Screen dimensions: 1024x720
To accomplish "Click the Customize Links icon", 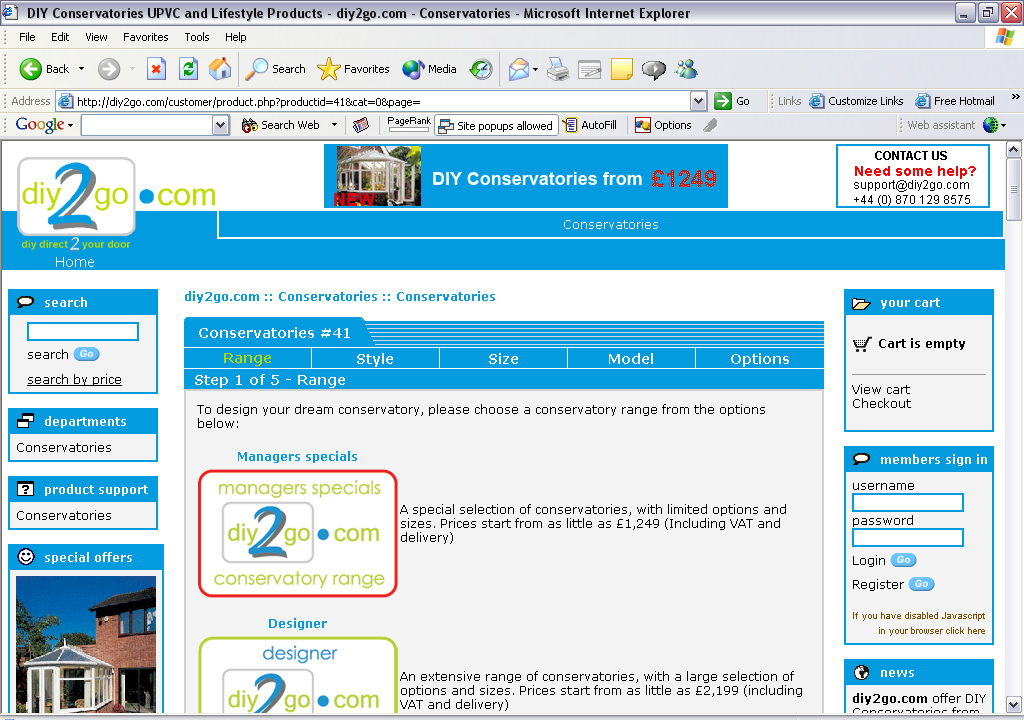I will (x=817, y=101).
